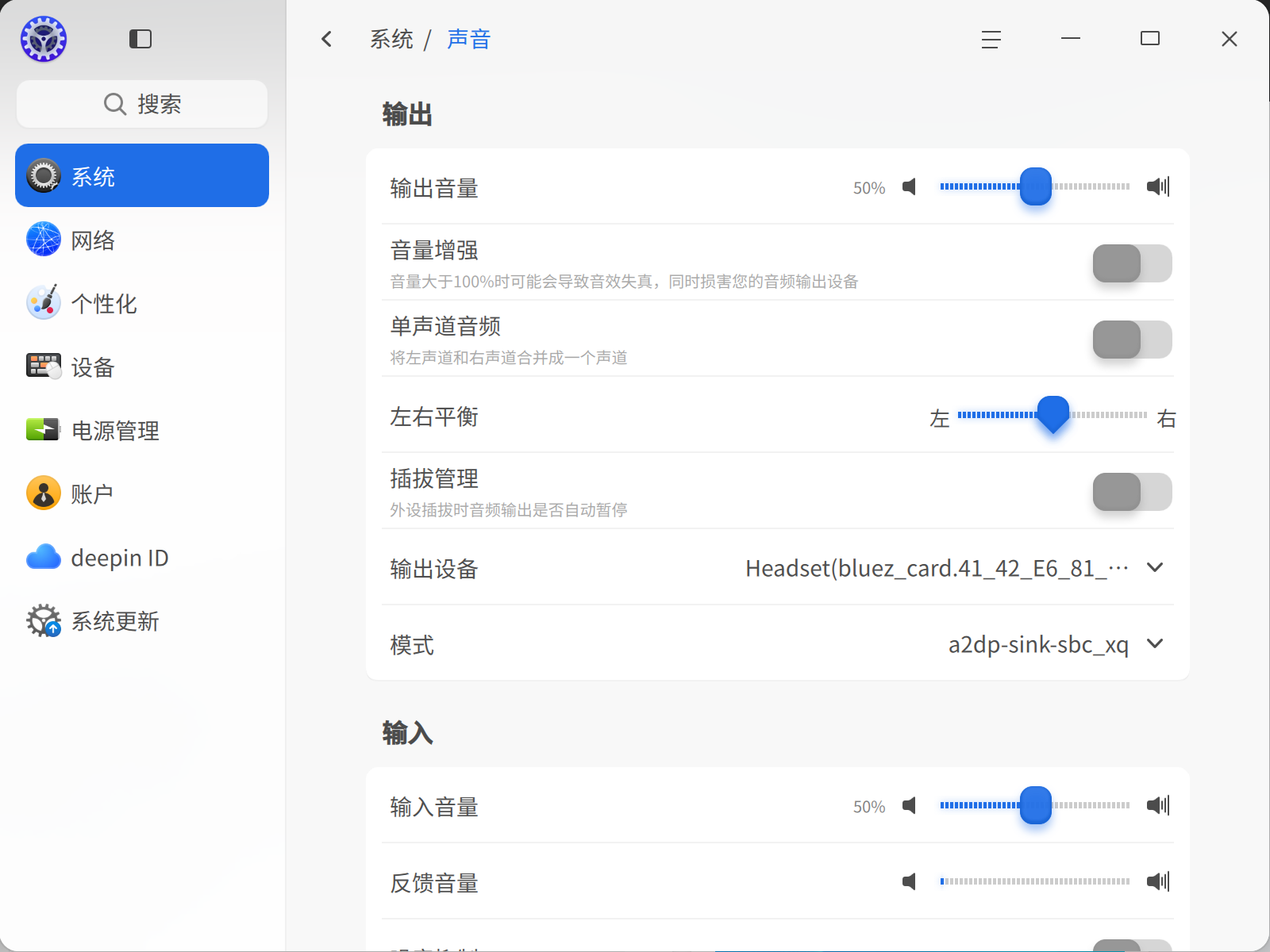Open the hamburger main menu icon
This screenshot has width=1270, height=952.
(x=991, y=39)
